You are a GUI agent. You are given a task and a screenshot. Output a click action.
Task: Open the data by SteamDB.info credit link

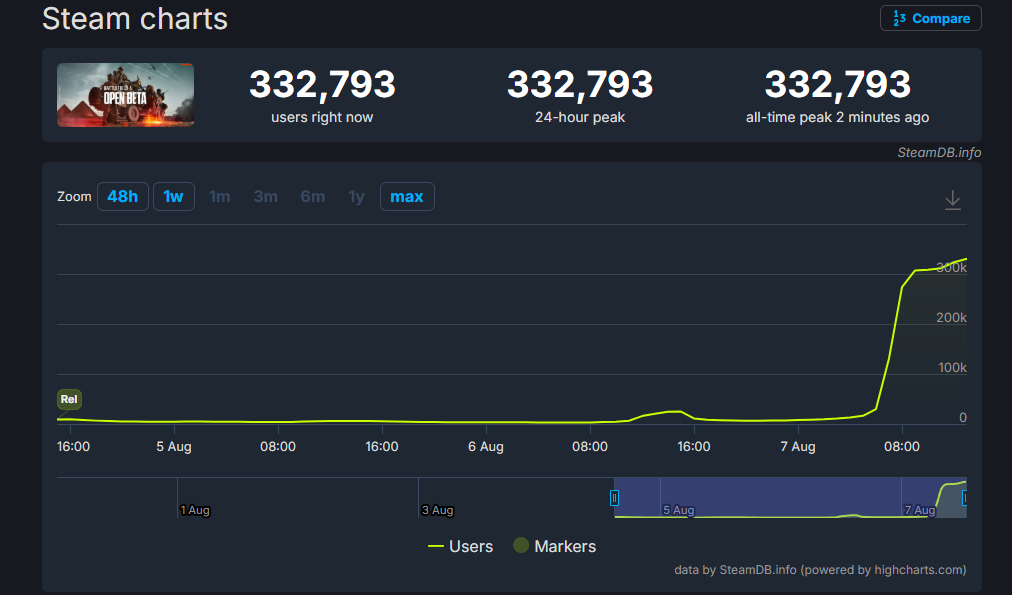click(x=736, y=570)
